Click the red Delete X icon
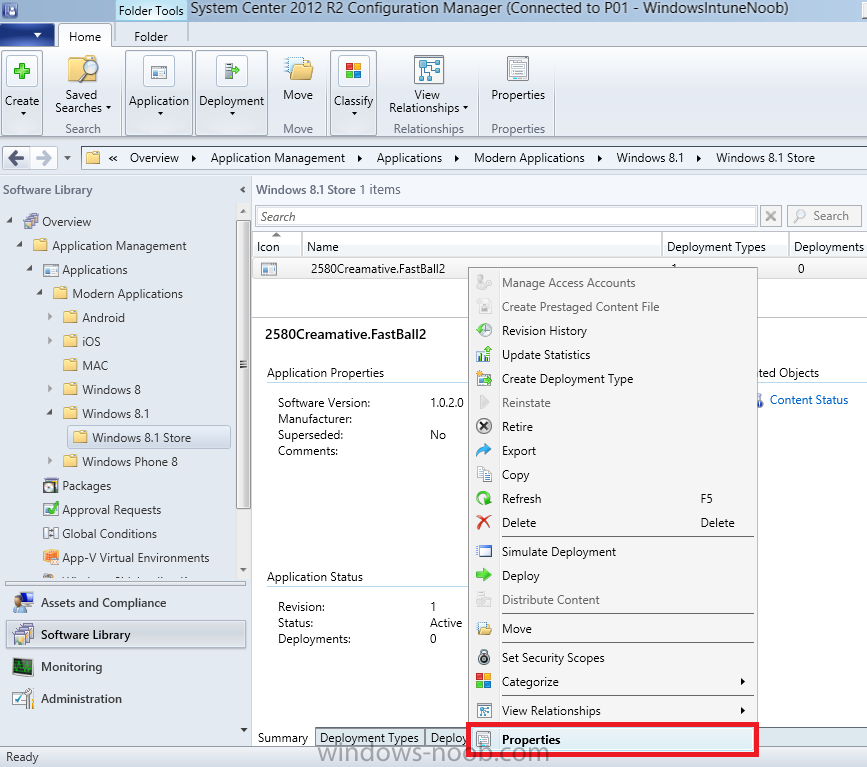867x767 pixels. click(x=484, y=522)
